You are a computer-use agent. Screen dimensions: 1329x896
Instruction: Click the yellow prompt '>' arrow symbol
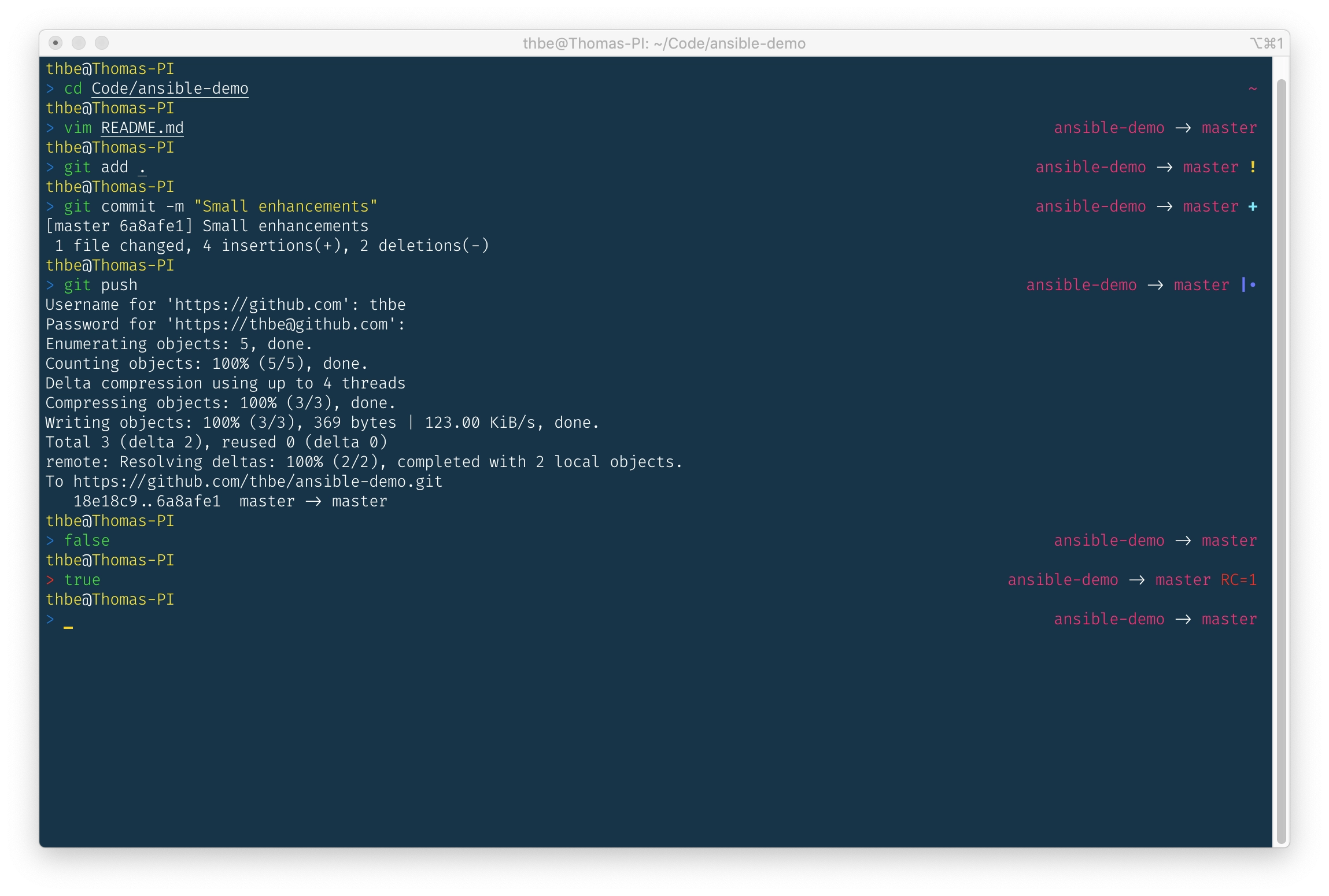[x=51, y=619]
